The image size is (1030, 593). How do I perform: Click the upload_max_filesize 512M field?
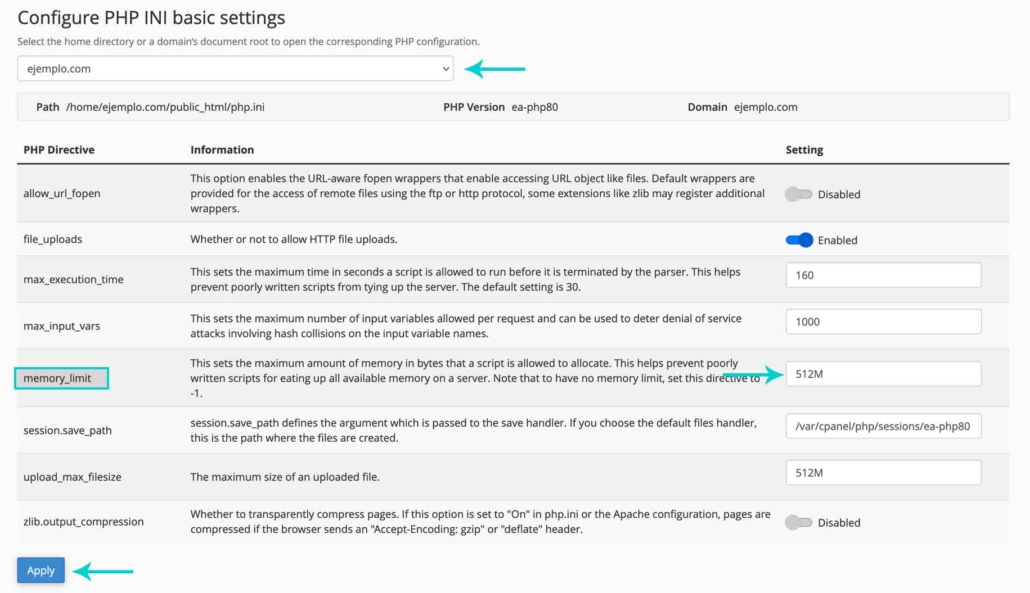pyautogui.click(x=883, y=472)
